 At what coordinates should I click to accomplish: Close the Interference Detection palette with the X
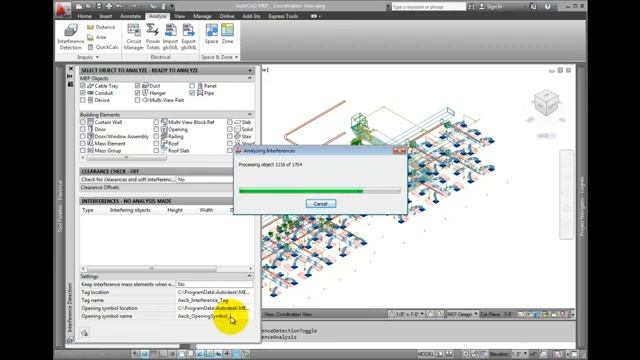[x=70, y=69]
